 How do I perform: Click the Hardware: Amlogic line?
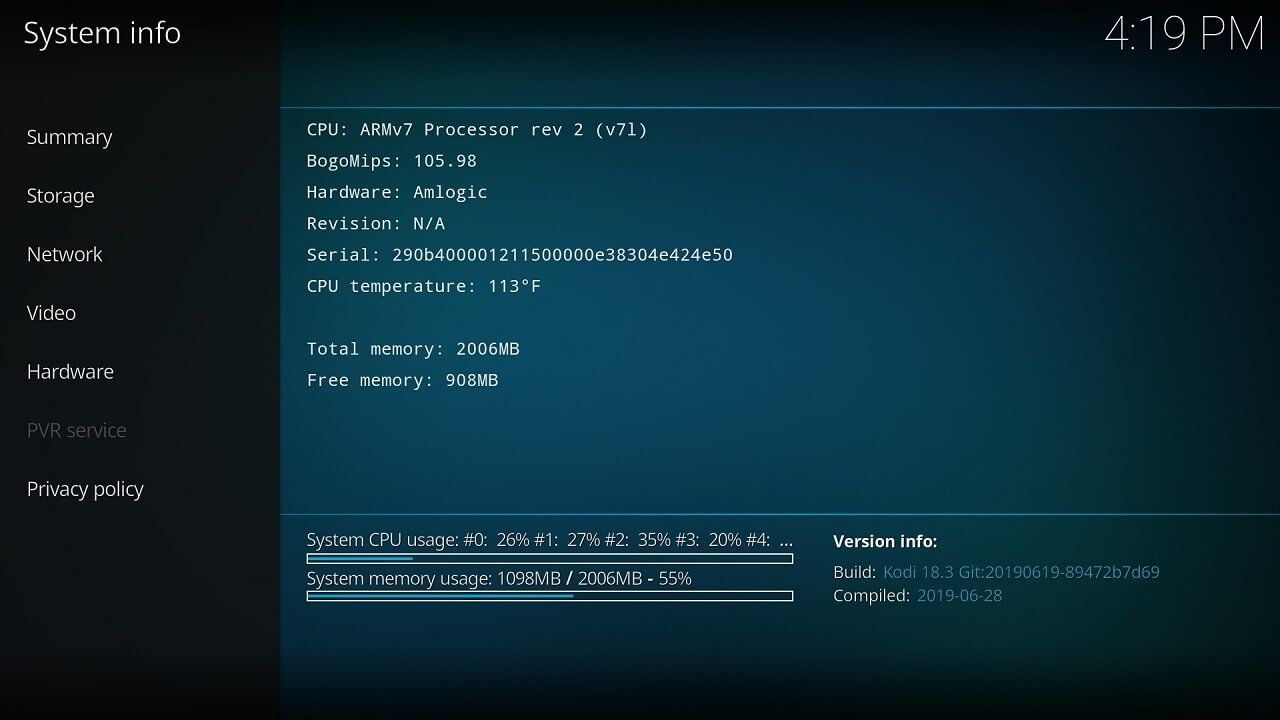pyautogui.click(x=396, y=192)
